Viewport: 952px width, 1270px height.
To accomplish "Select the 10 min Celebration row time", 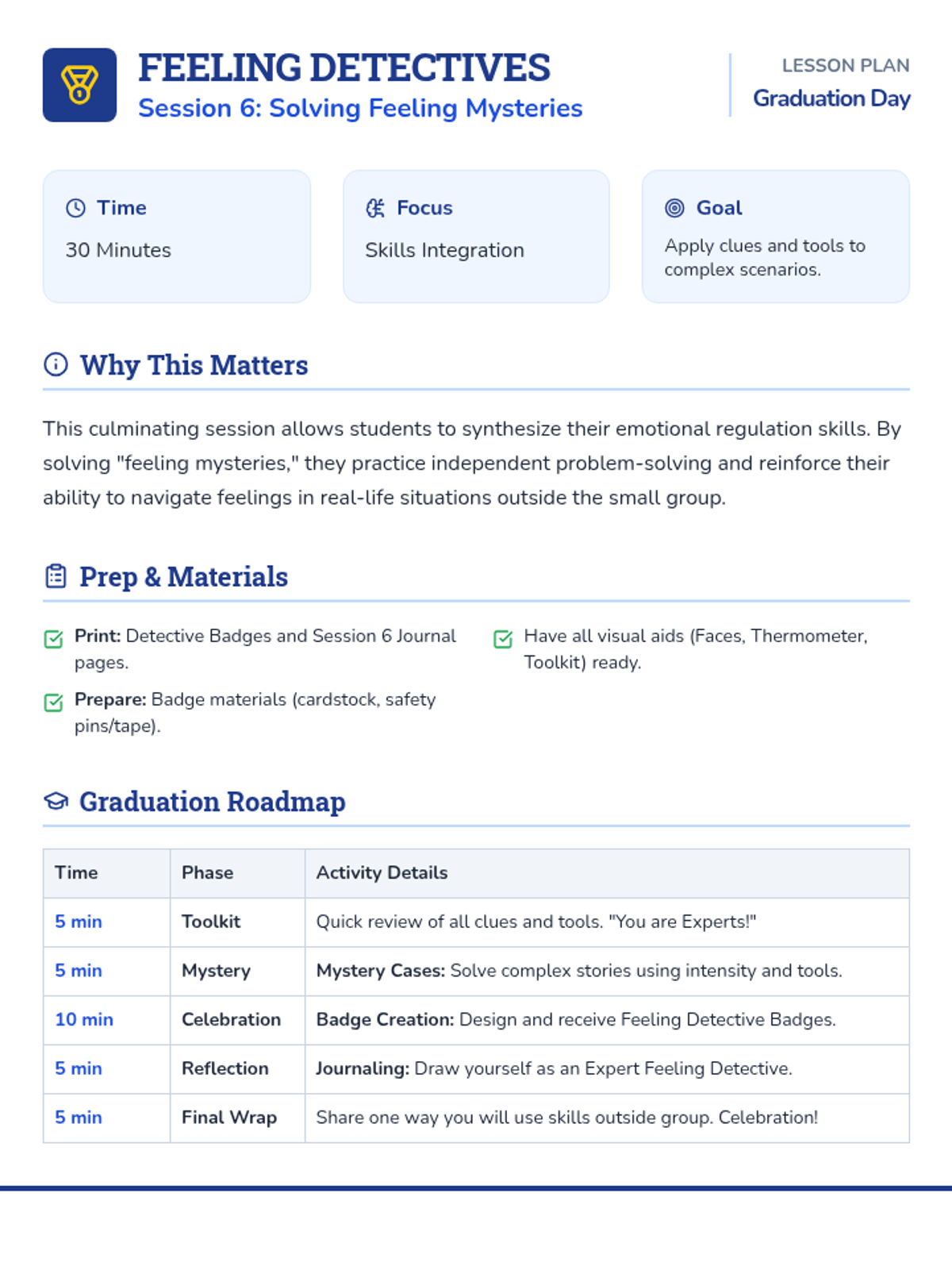I will (x=84, y=1019).
